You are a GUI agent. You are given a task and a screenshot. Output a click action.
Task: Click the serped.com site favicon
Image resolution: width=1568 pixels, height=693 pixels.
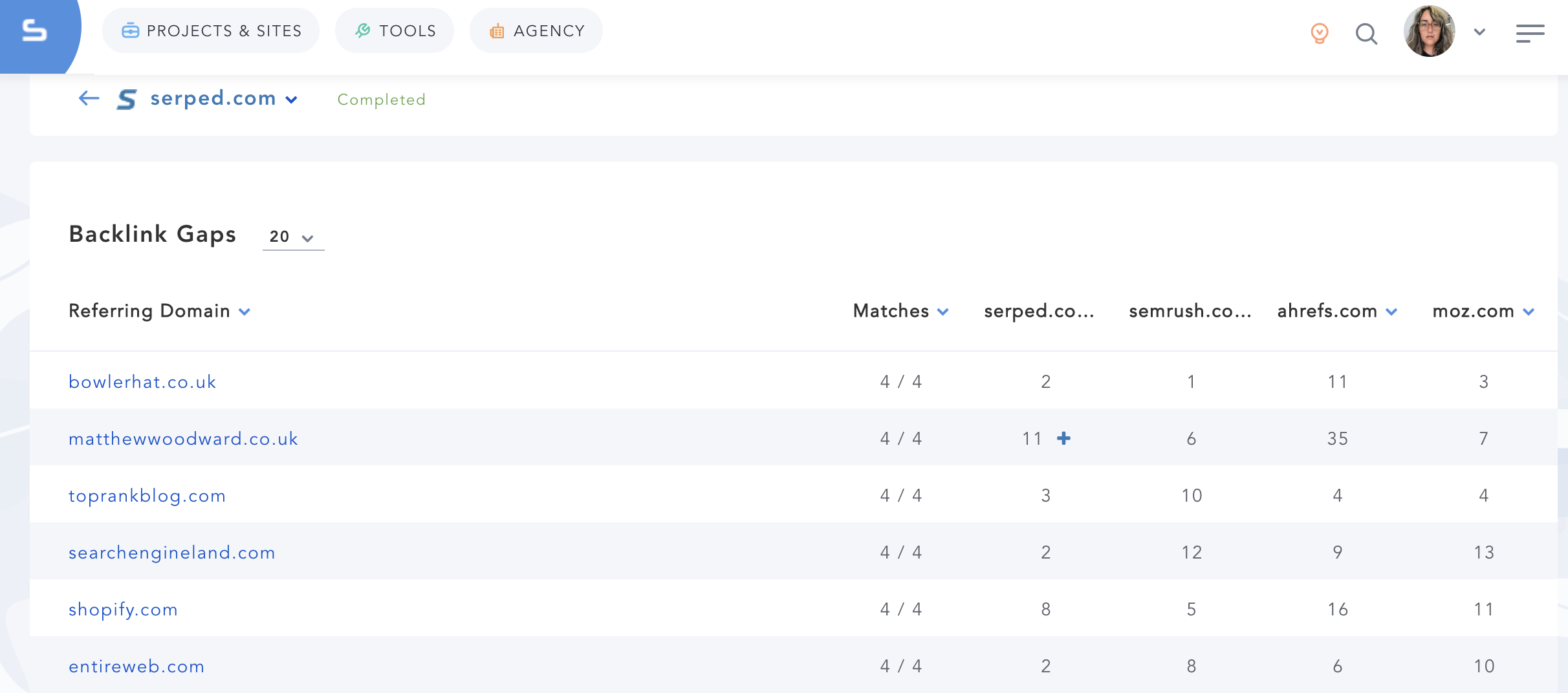coord(127,99)
